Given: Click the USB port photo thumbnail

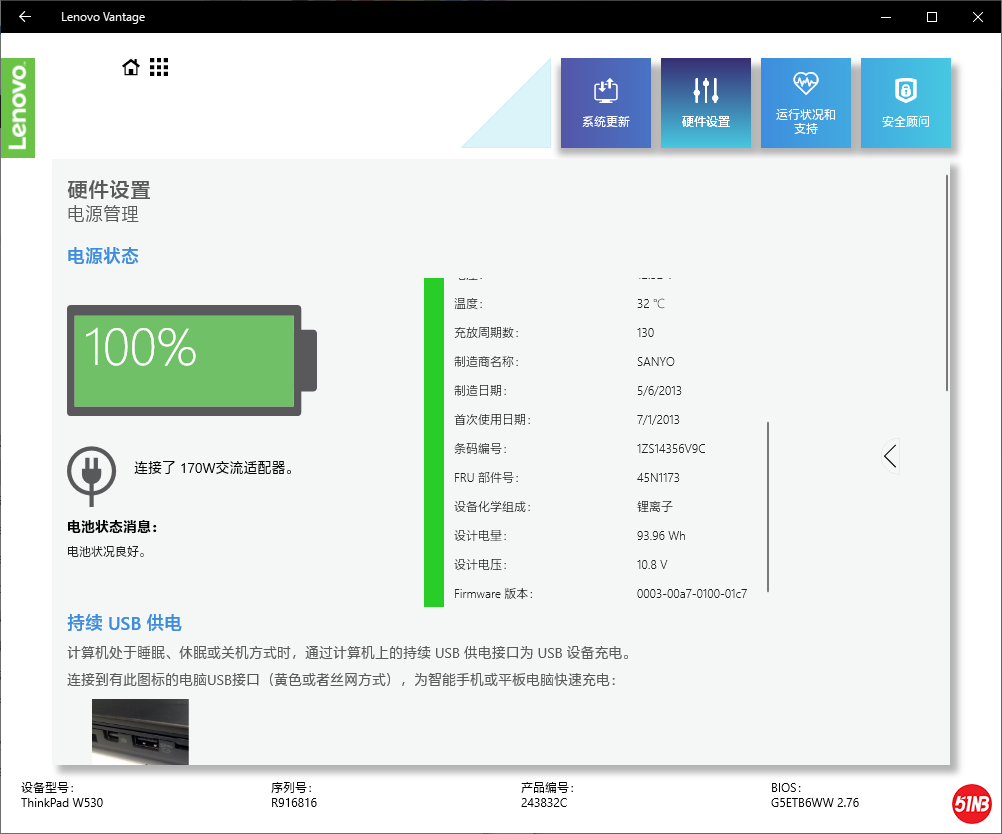Looking at the screenshot, I should click(140, 732).
